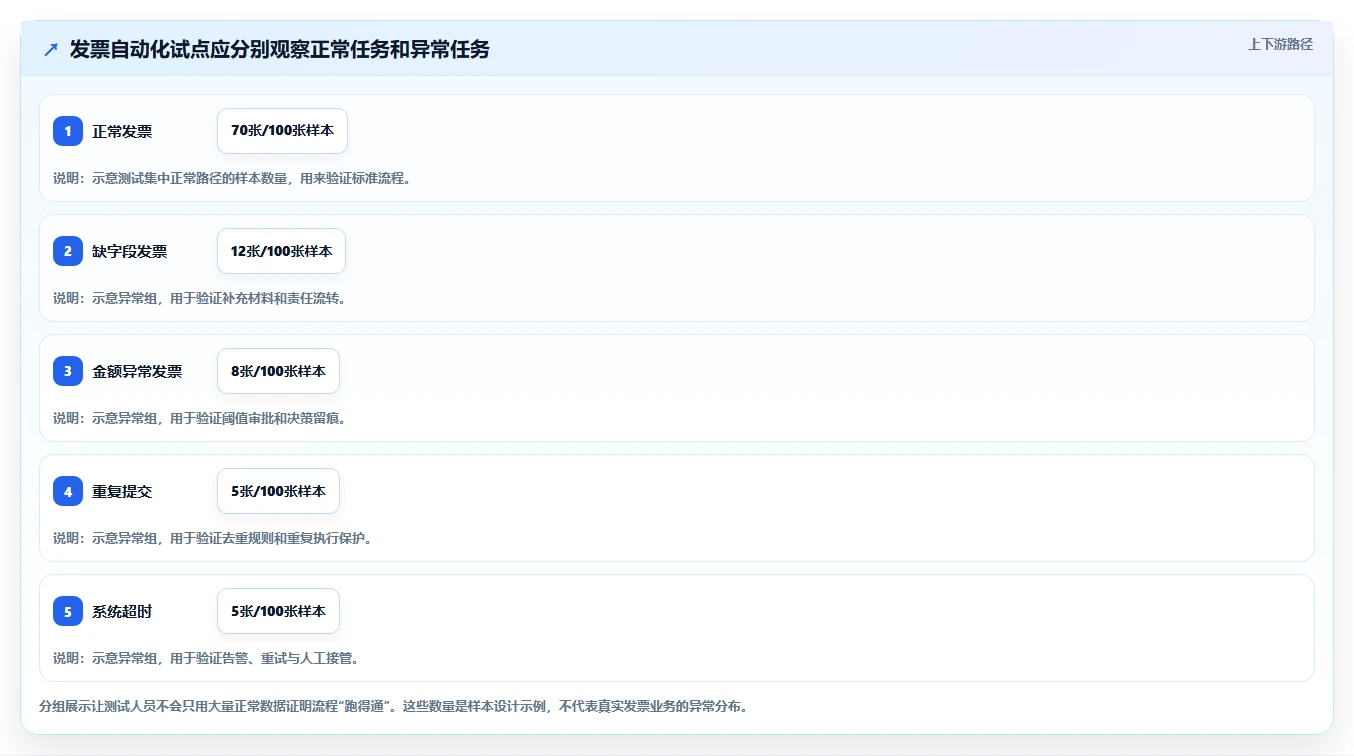Screen dimensions: 1354x756
Task: Click the 70张/100张样本 pill
Action: 282,131
